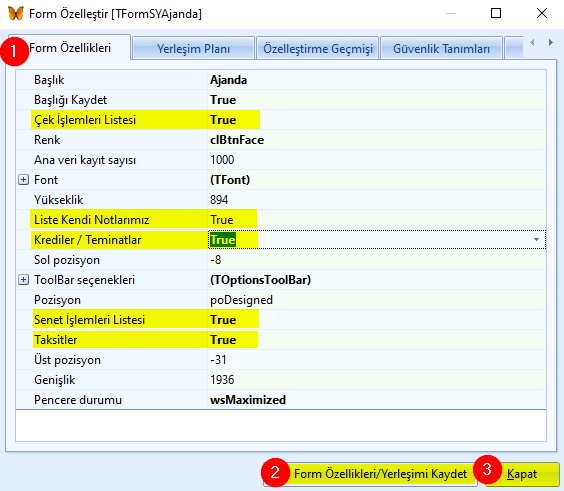
Task: Select the Sol pozisyon label
Action: pos(67,260)
